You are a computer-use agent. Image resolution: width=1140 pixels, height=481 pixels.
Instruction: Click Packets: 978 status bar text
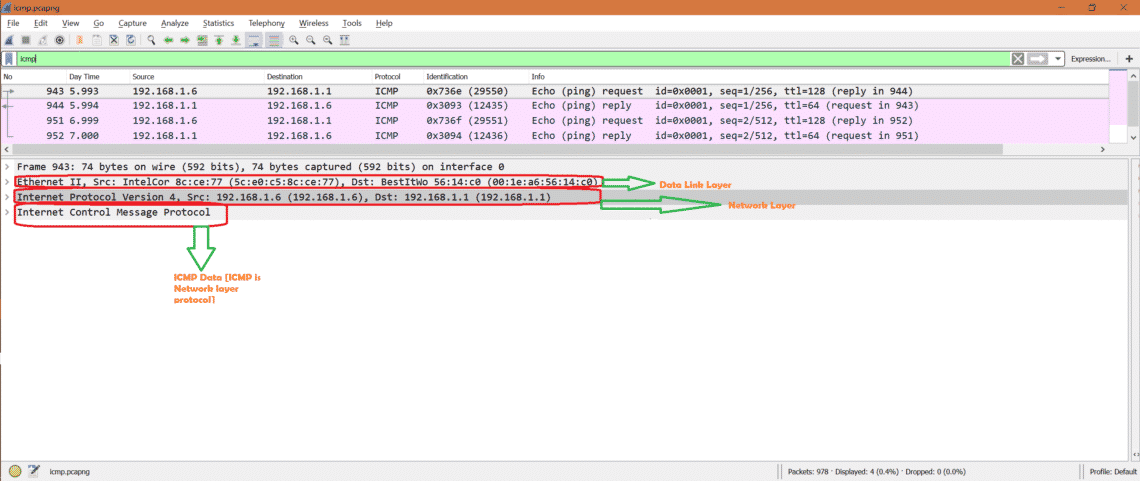click(x=809, y=471)
